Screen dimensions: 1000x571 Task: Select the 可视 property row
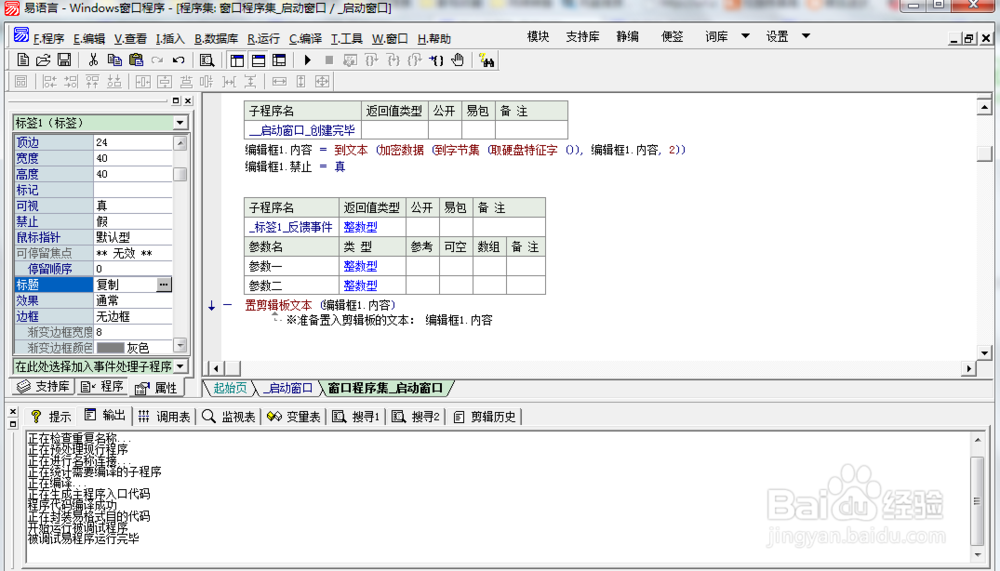[x=93, y=205]
